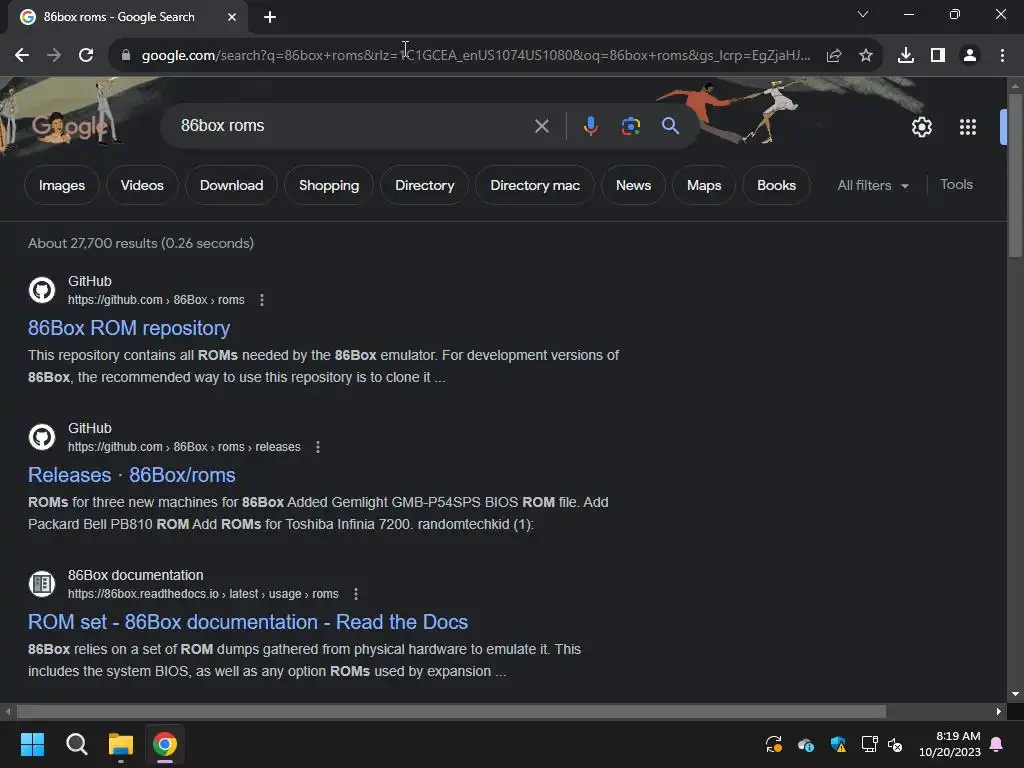Focus the search box containing 86box roms

pos(353,125)
